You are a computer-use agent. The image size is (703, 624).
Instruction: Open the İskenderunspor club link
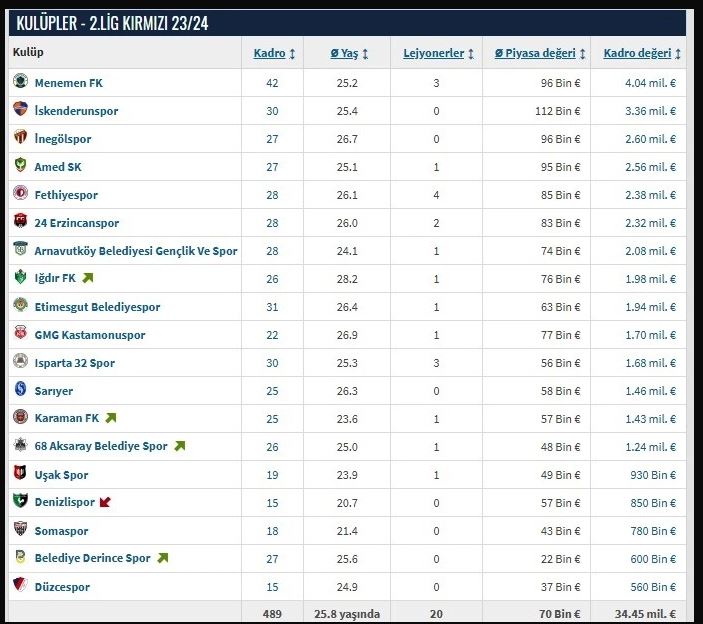pyautogui.click(x=76, y=111)
